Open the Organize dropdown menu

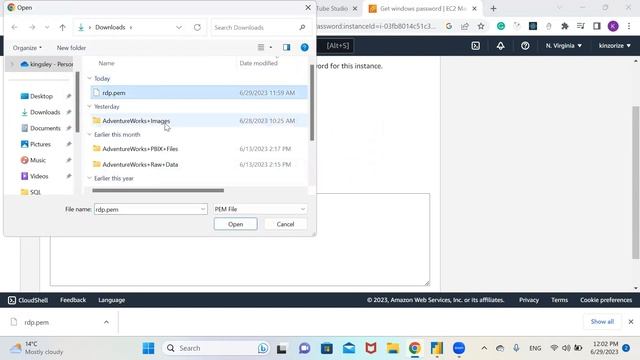(x=27, y=48)
